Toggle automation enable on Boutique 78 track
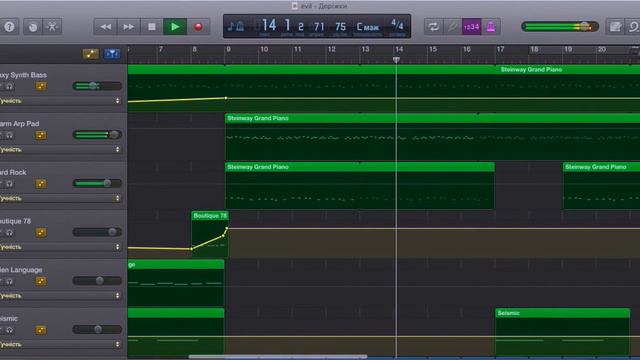Image resolution: width=640 pixels, height=360 pixels. [41, 233]
